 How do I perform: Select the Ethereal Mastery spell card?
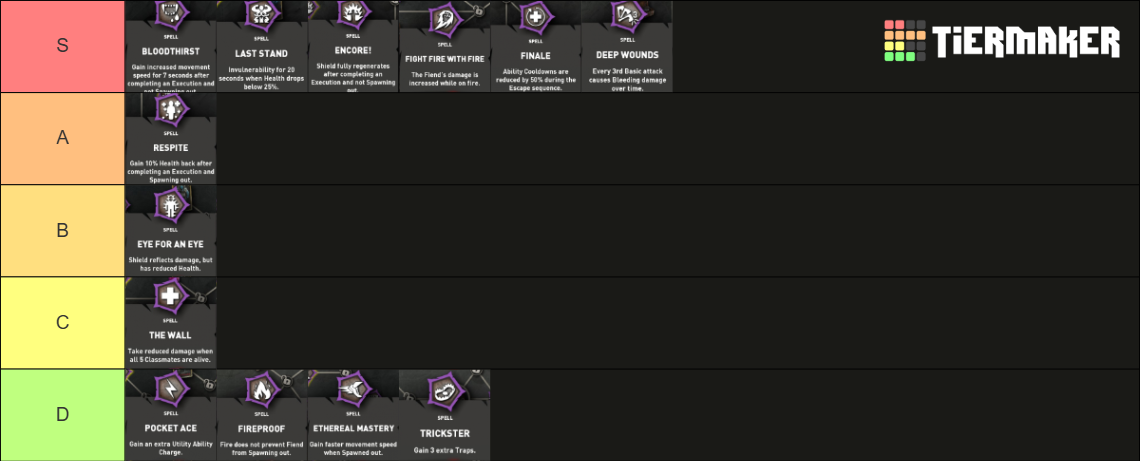coord(353,415)
